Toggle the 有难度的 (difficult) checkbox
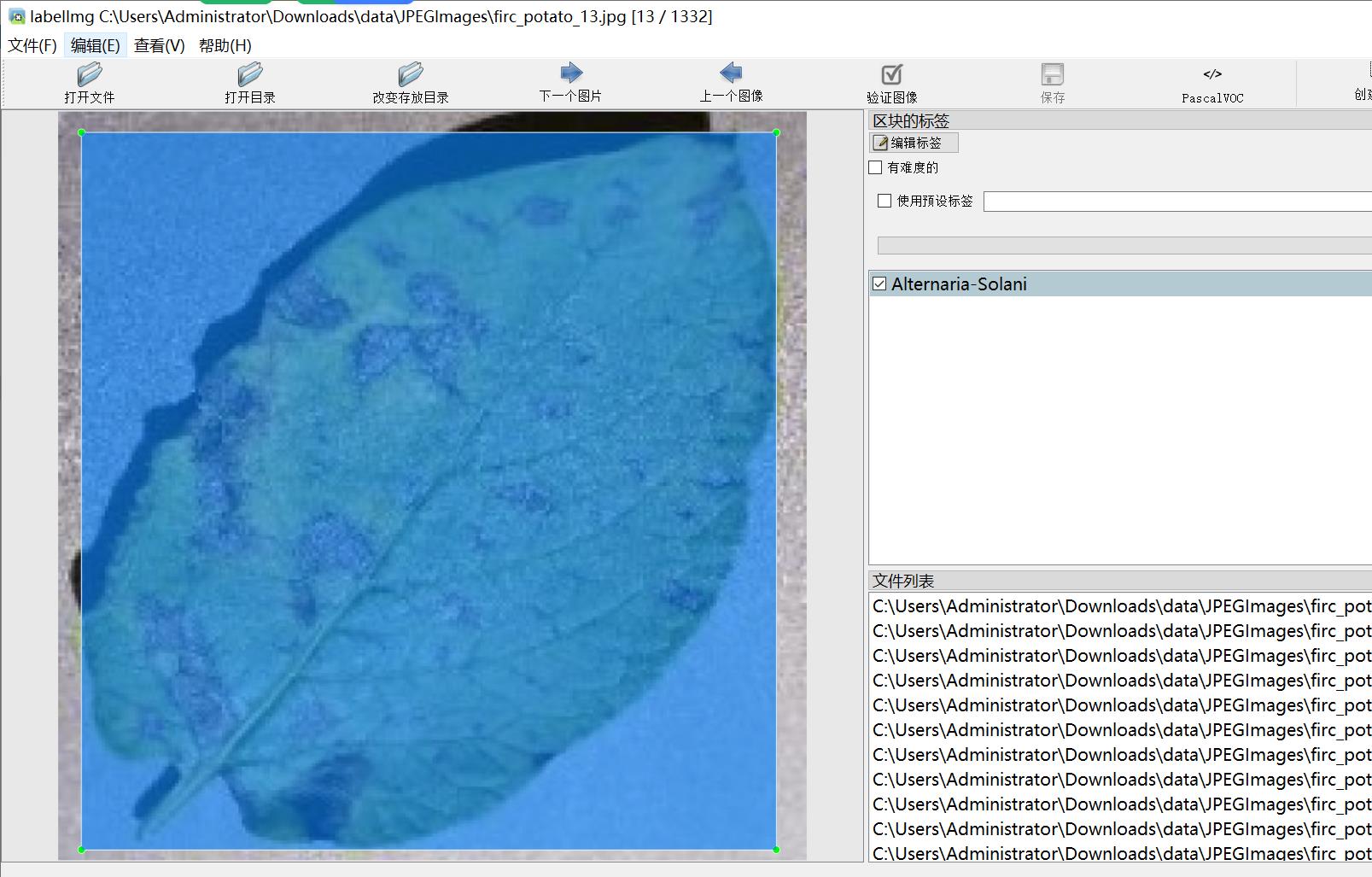The height and width of the screenshot is (877, 1372). (x=876, y=167)
